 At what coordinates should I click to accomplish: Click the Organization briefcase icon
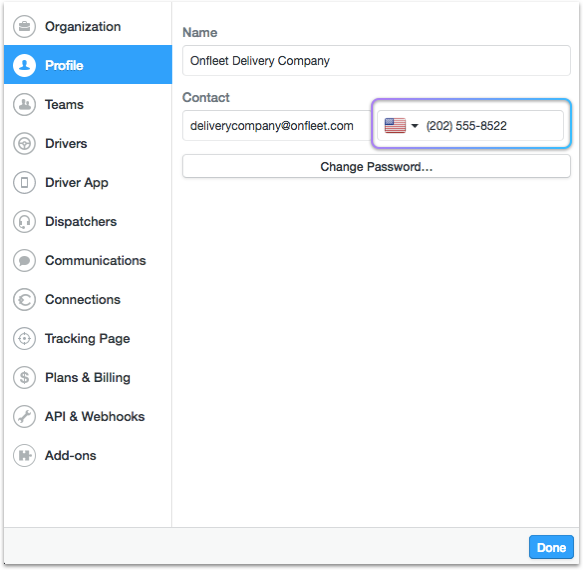25,26
